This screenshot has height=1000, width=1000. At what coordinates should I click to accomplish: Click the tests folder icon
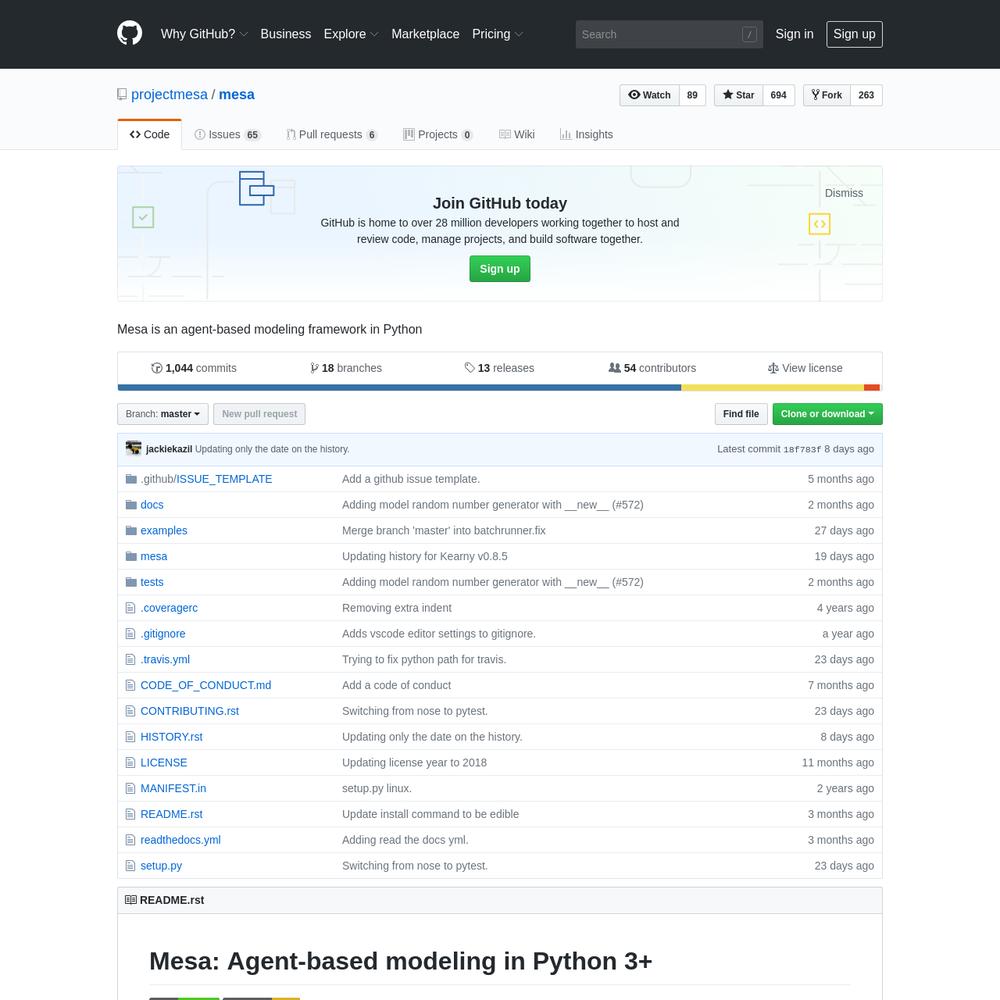click(x=131, y=582)
